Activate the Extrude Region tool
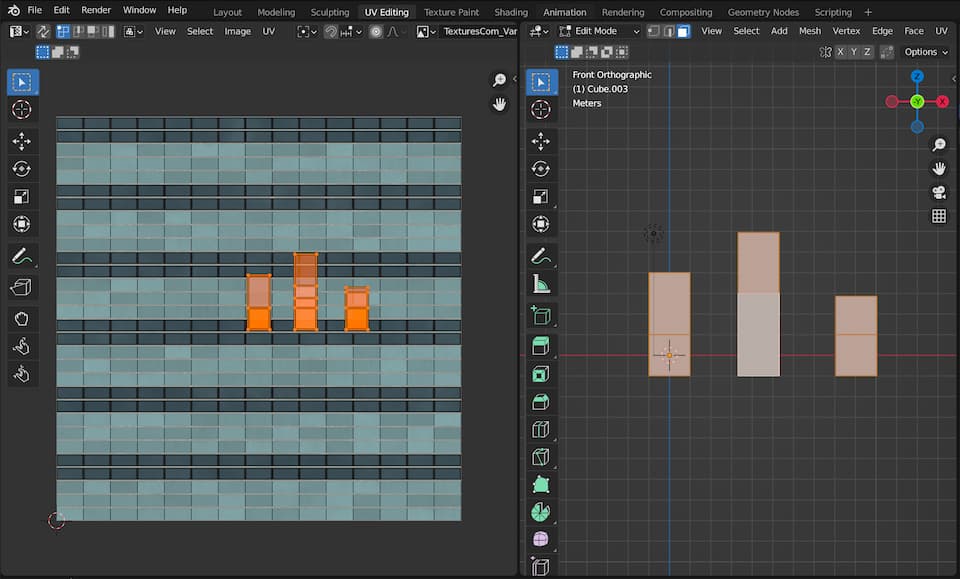 point(541,345)
